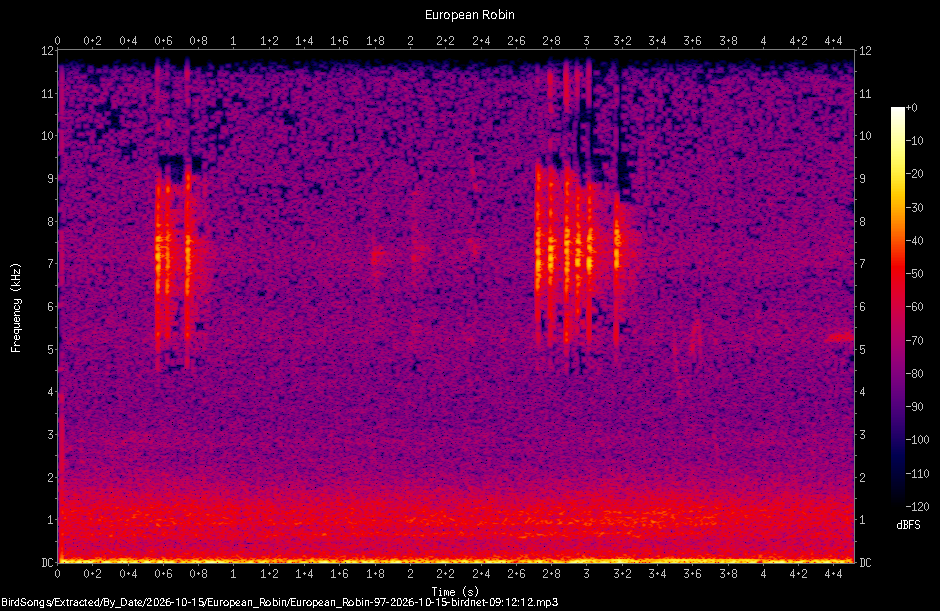Select the European_Robin mp3 file path text
Viewport: 940px width, 611px height.
point(280,603)
